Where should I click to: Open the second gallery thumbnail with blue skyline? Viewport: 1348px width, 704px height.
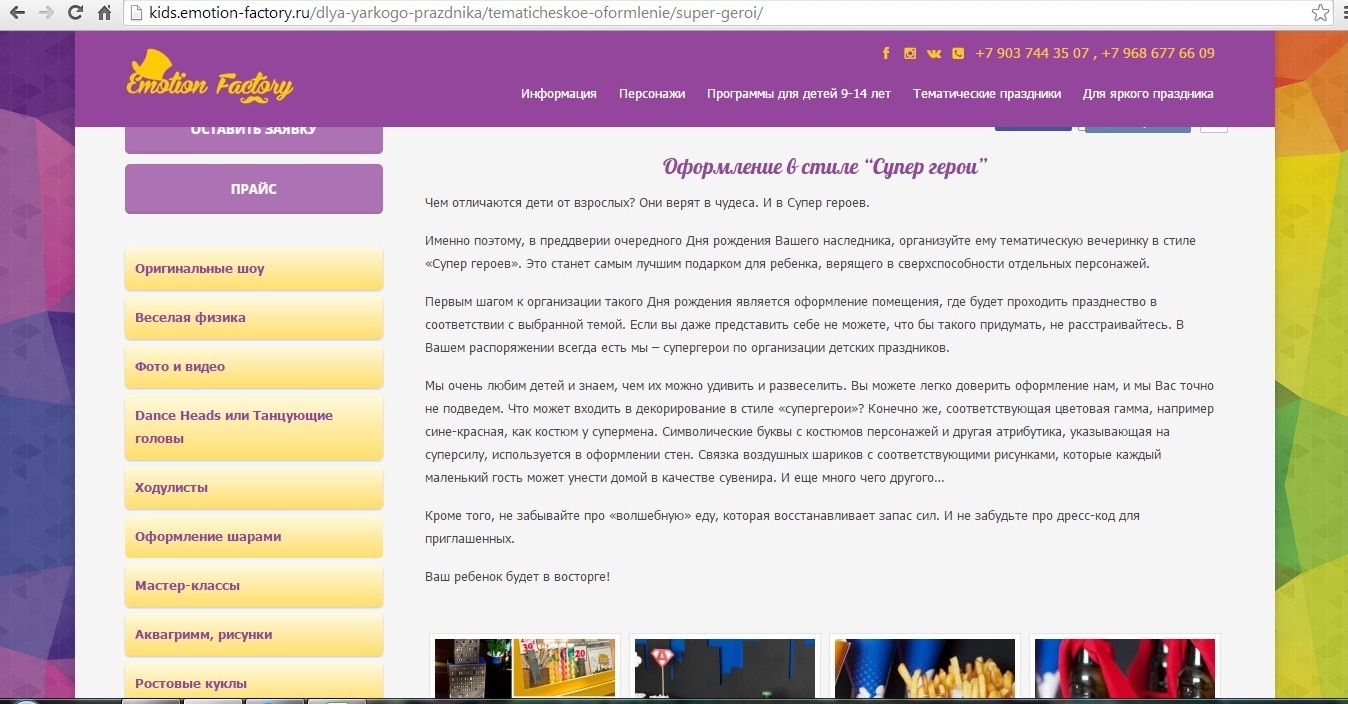725,668
